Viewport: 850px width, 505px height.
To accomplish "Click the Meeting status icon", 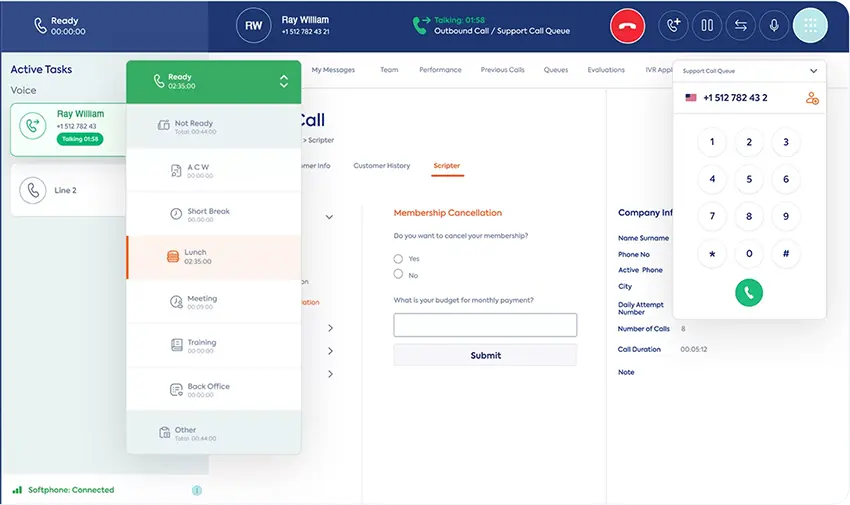I will [x=176, y=302].
